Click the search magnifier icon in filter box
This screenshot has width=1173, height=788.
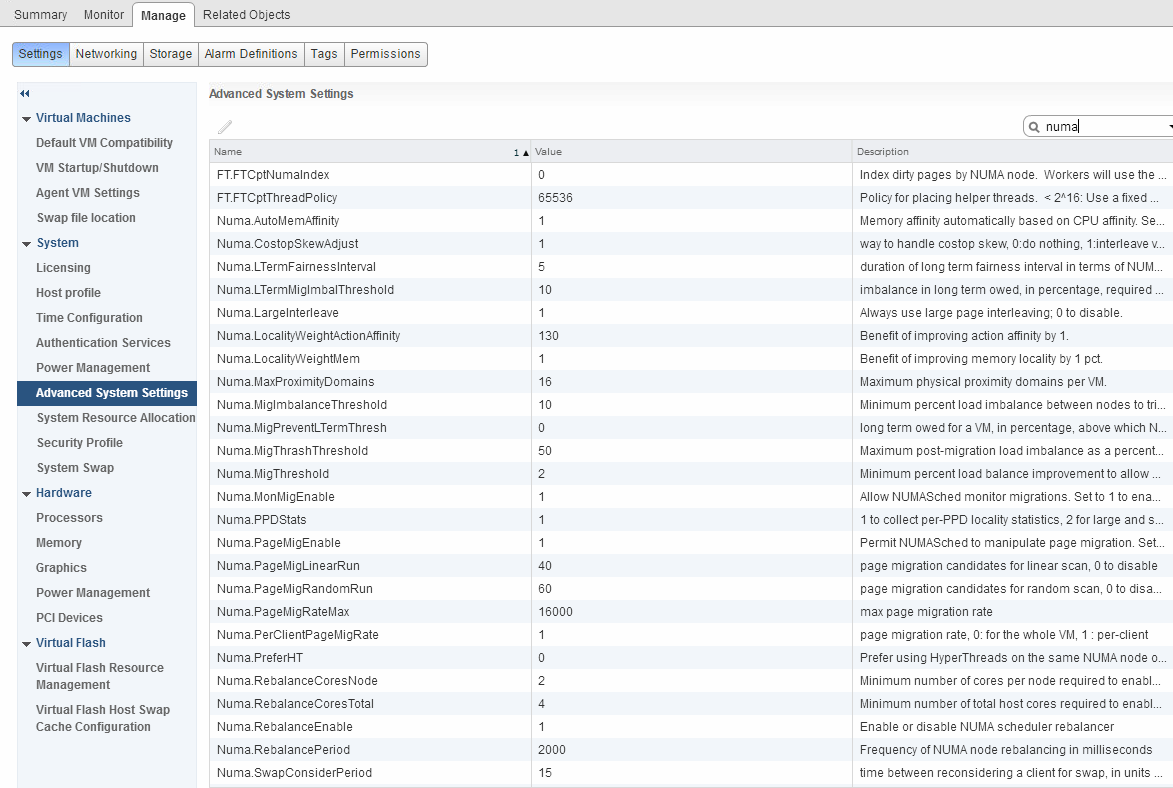point(1034,127)
